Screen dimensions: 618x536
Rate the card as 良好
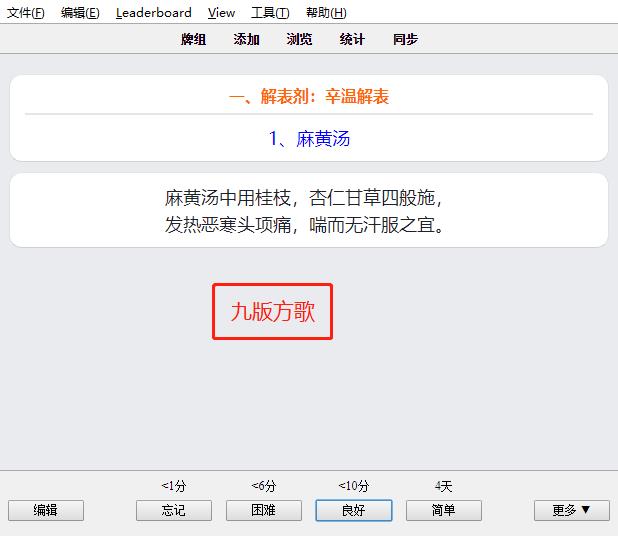coord(354,510)
